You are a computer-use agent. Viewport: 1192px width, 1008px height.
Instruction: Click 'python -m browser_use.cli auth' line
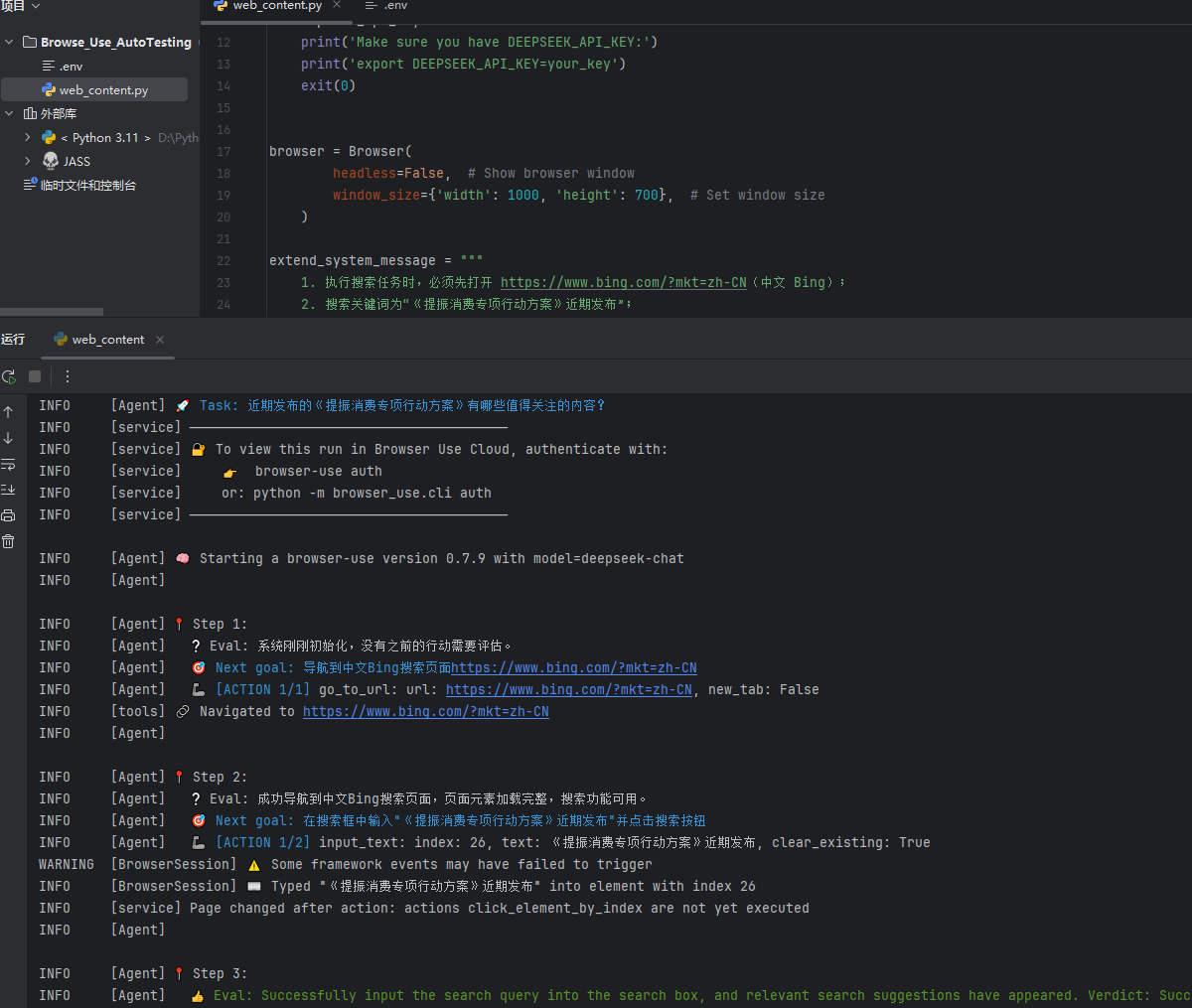coord(357,494)
